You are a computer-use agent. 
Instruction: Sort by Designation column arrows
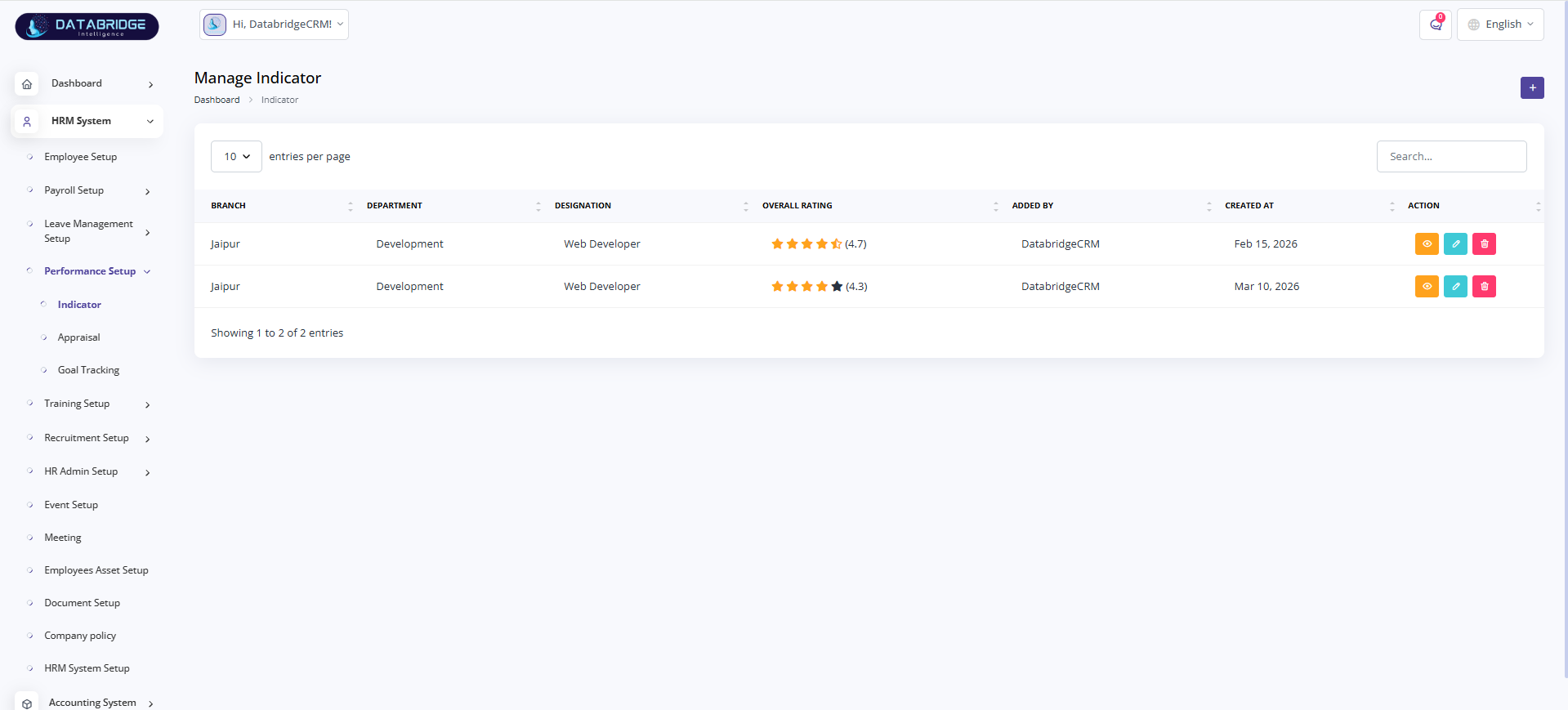click(746, 207)
